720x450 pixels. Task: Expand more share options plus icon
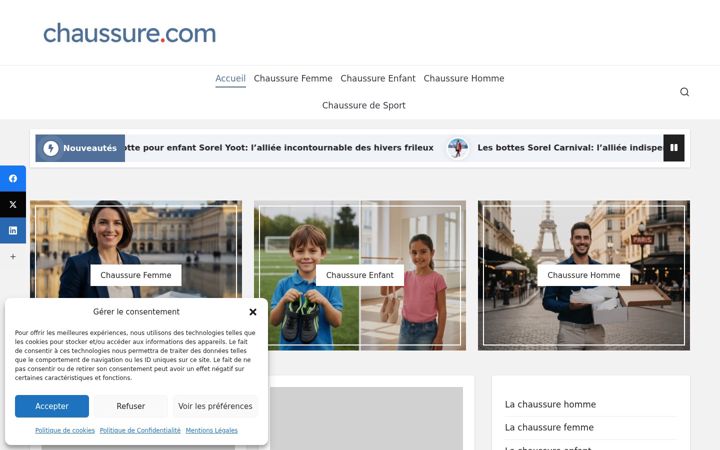pos(13,257)
